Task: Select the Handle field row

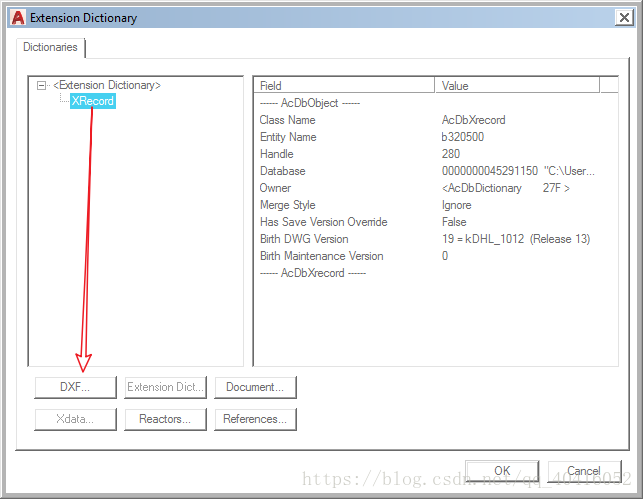Action: [x=436, y=154]
